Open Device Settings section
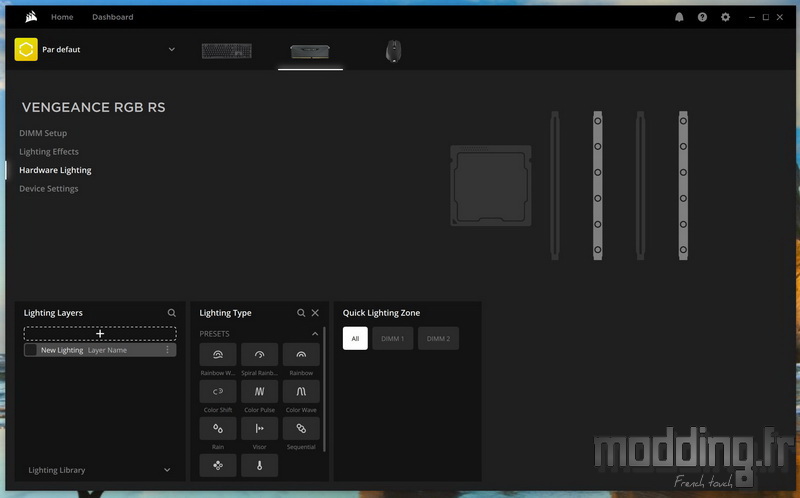 click(48, 188)
